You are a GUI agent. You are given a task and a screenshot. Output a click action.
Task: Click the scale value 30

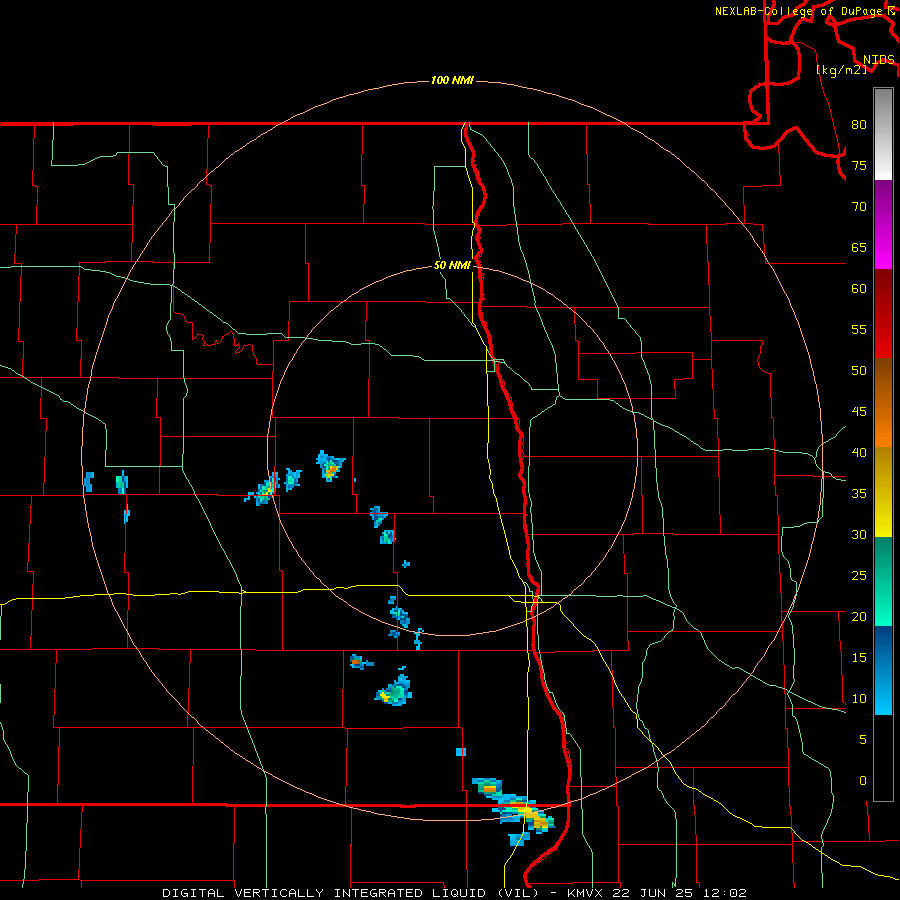pyautogui.click(x=859, y=534)
